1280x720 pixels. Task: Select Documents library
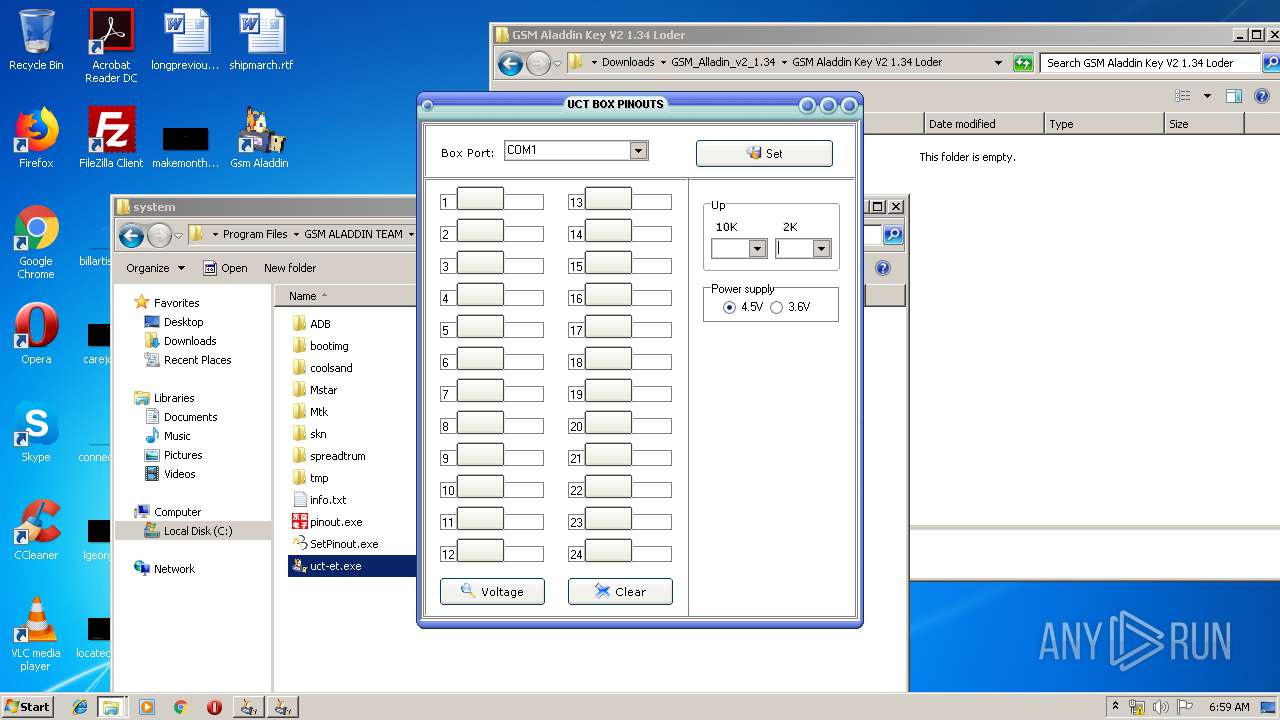pyautogui.click(x=190, y=417)
